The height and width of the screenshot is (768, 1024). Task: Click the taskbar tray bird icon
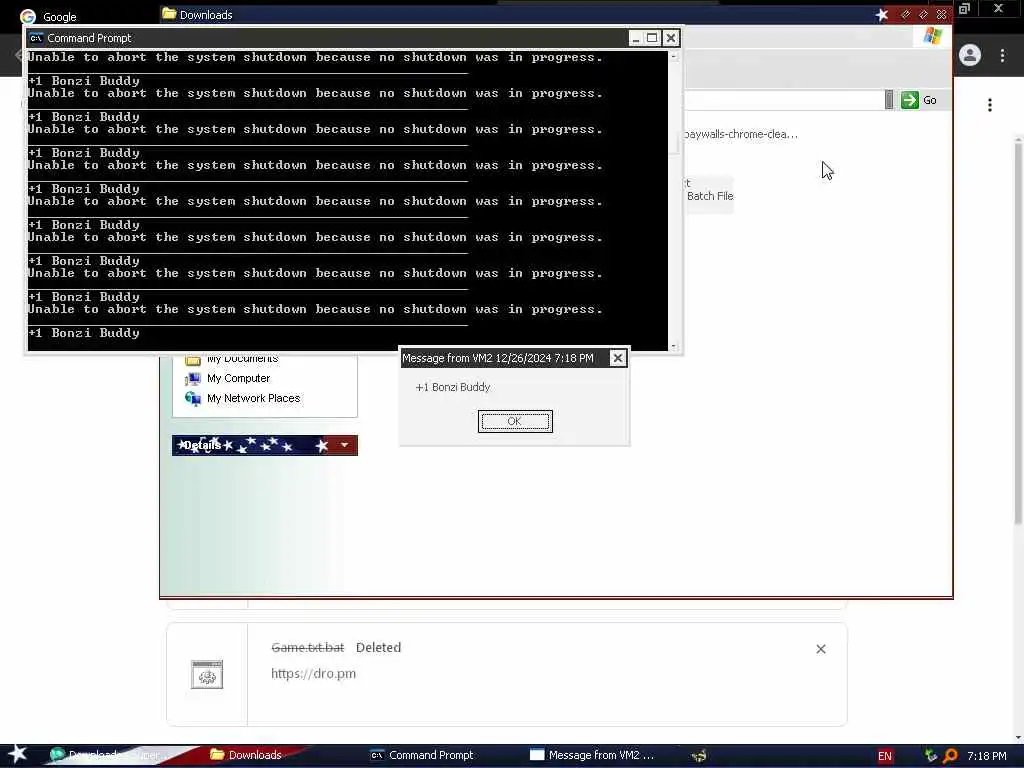click(699, 756)
